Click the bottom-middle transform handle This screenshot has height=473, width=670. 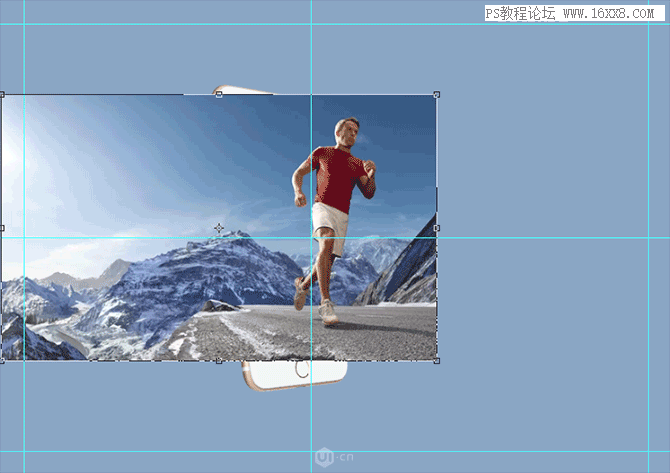pos(219,361)
